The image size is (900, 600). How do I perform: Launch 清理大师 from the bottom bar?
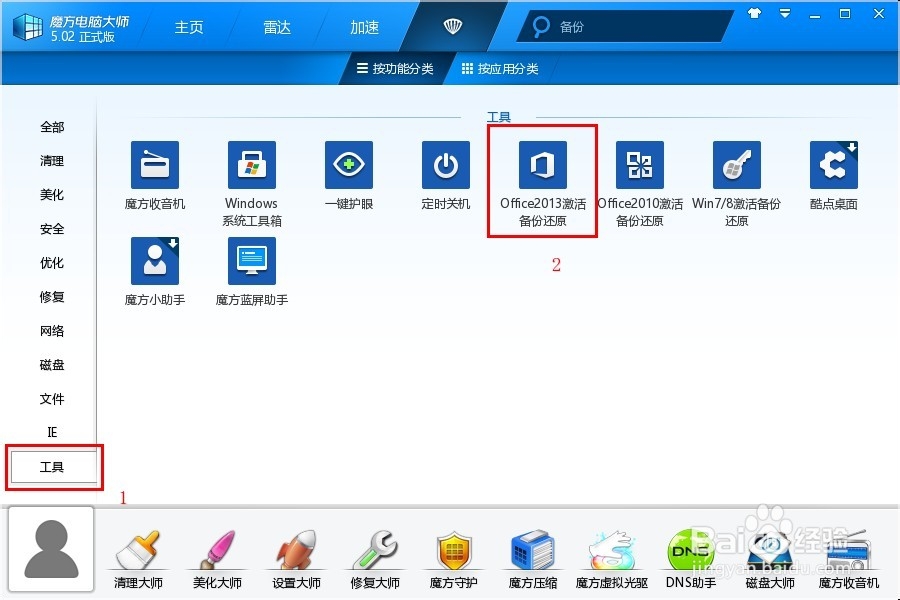[x=138, y=560]
